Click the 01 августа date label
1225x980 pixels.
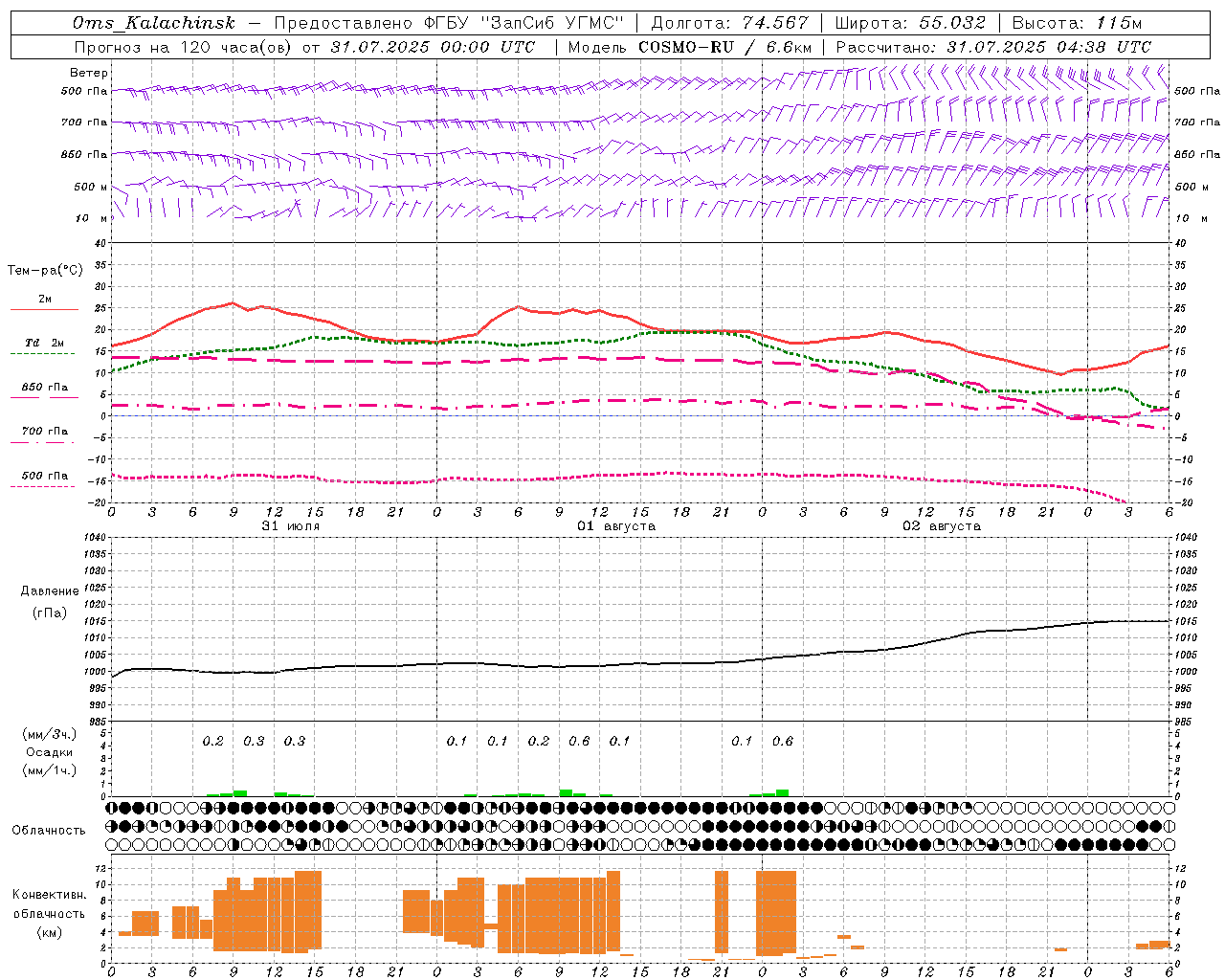coord(616,526)
